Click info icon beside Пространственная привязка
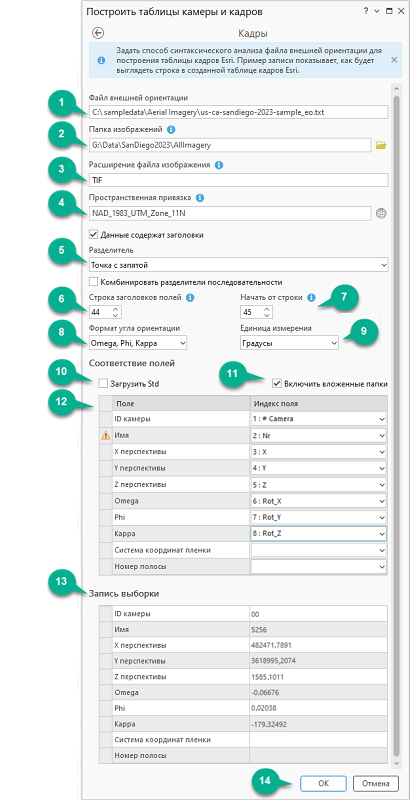 200,197
